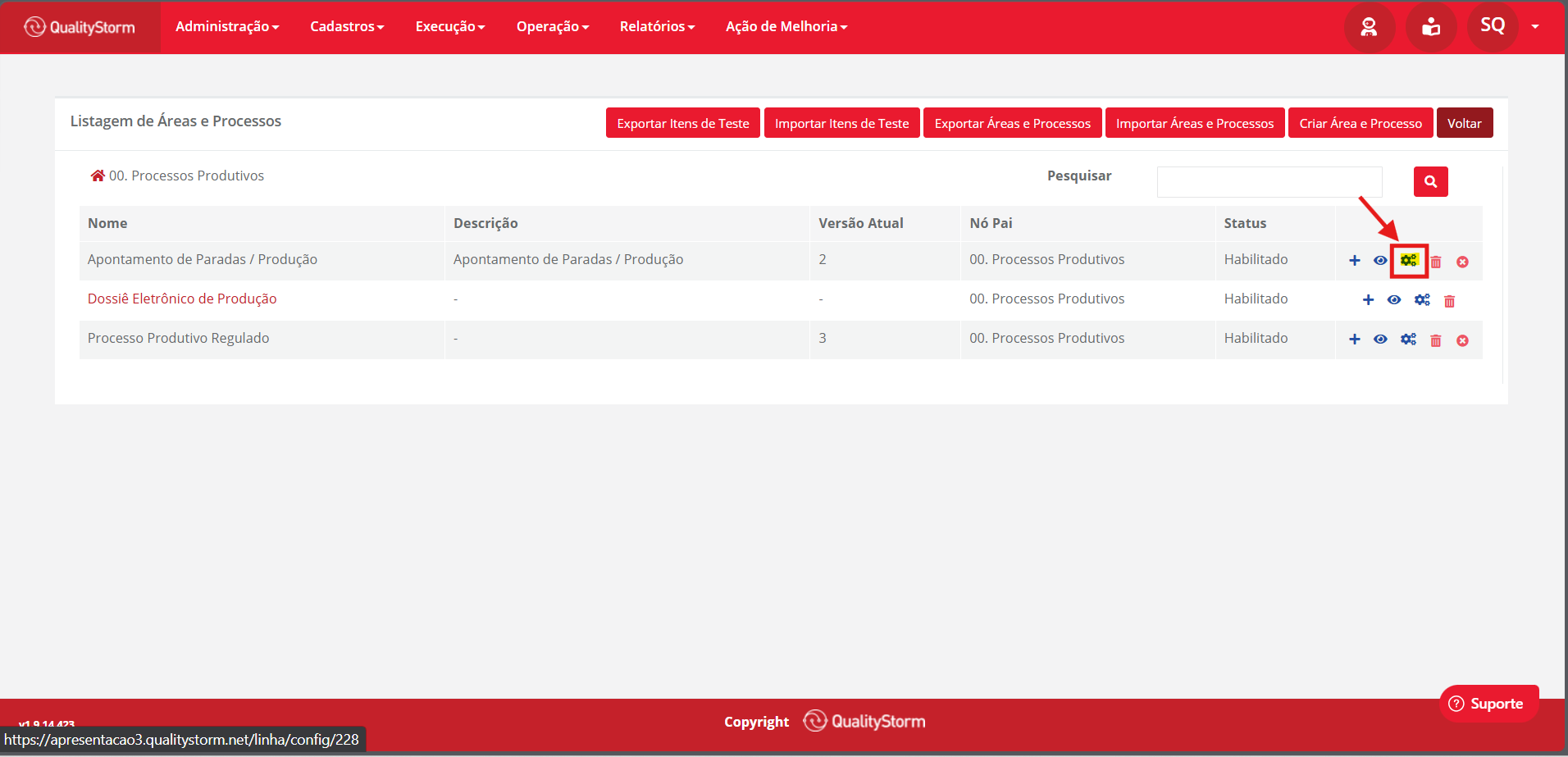Open the Relatórios dropdown menu
Viewport: 1568px width, 757px height.
click(657, 27)
